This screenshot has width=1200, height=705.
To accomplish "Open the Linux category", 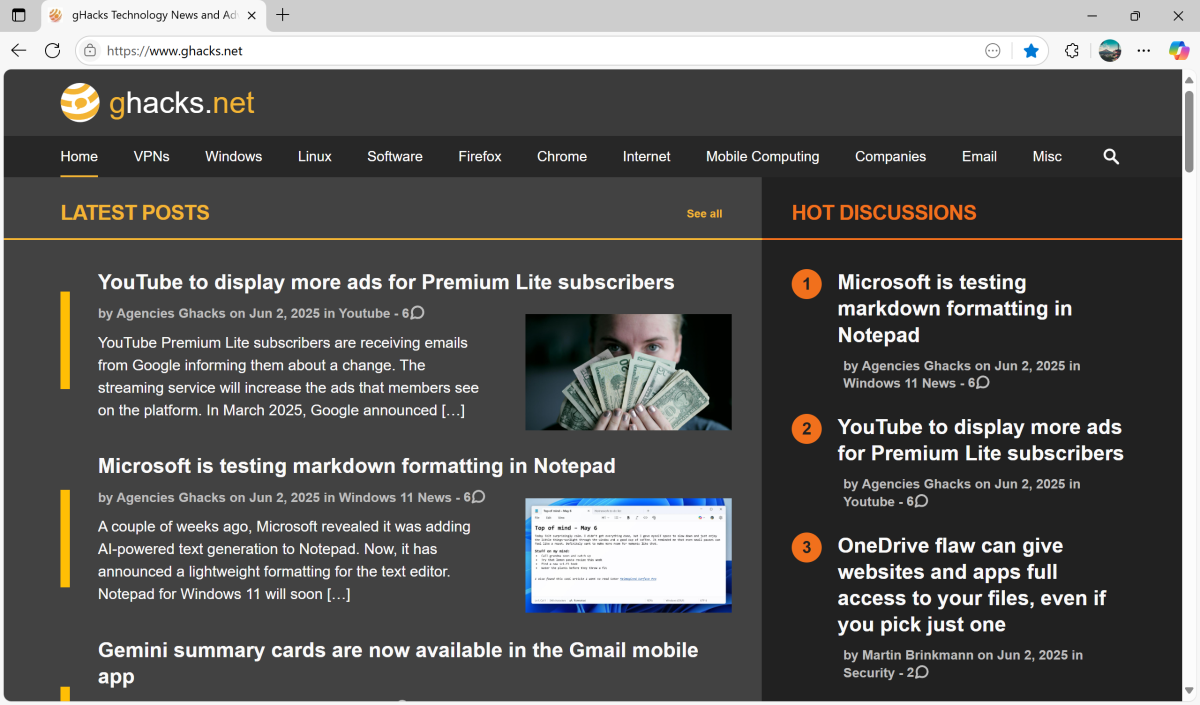I will coord(315,156).
